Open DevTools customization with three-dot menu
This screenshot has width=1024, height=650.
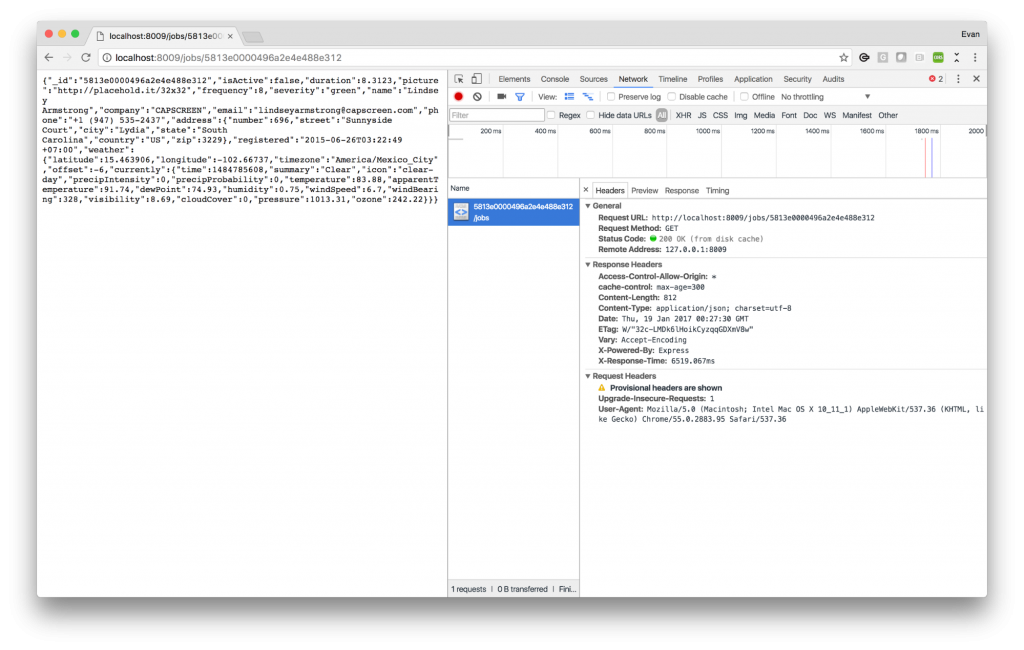[958, 78]
